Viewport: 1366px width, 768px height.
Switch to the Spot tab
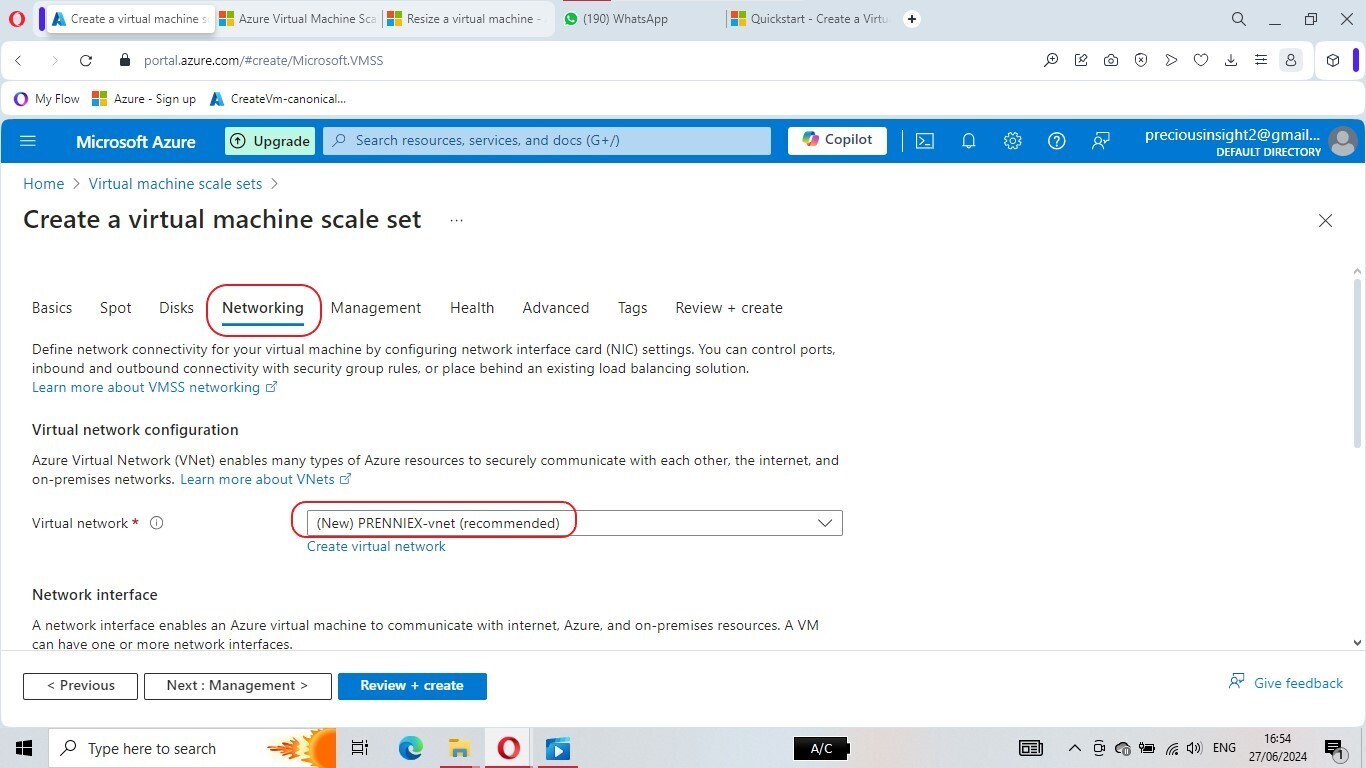[x=116, y=308]
